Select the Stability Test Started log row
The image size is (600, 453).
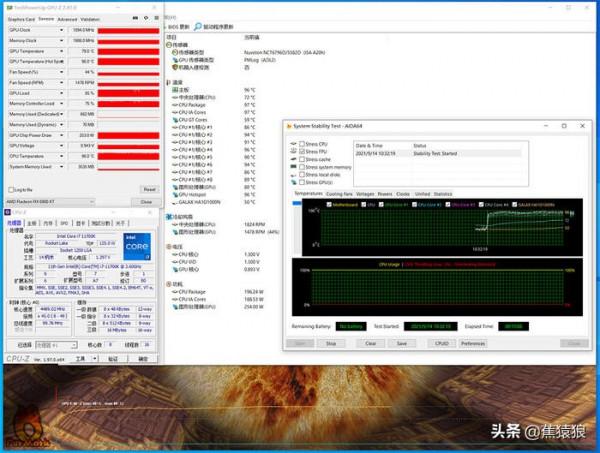(x=438, y=153)
